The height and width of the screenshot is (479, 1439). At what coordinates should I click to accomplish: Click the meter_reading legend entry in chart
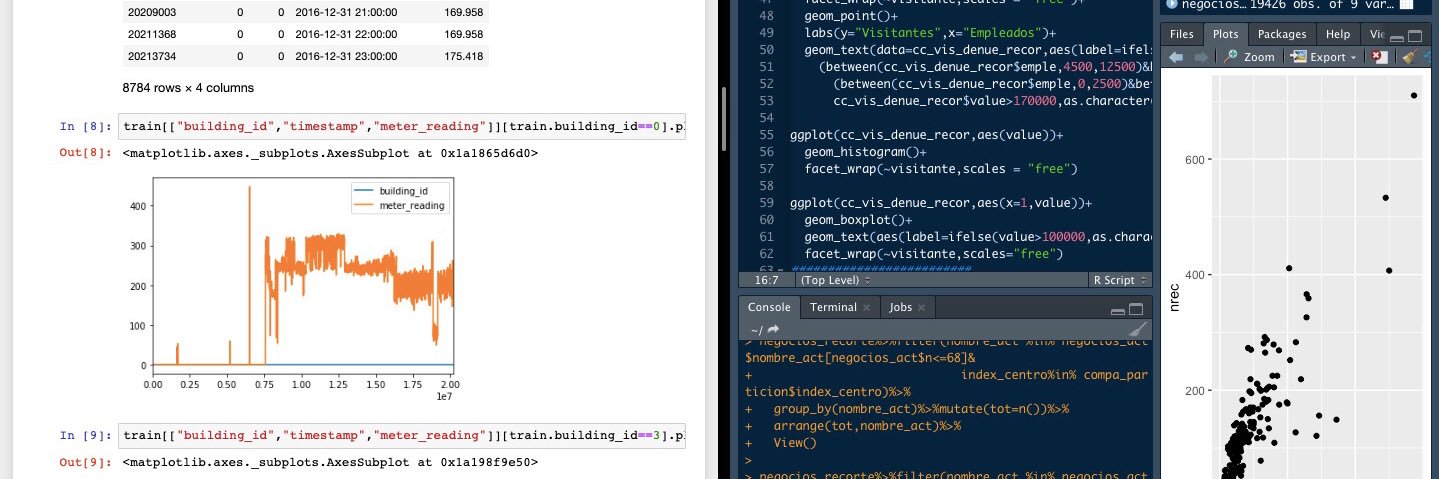tap(400, 205)
